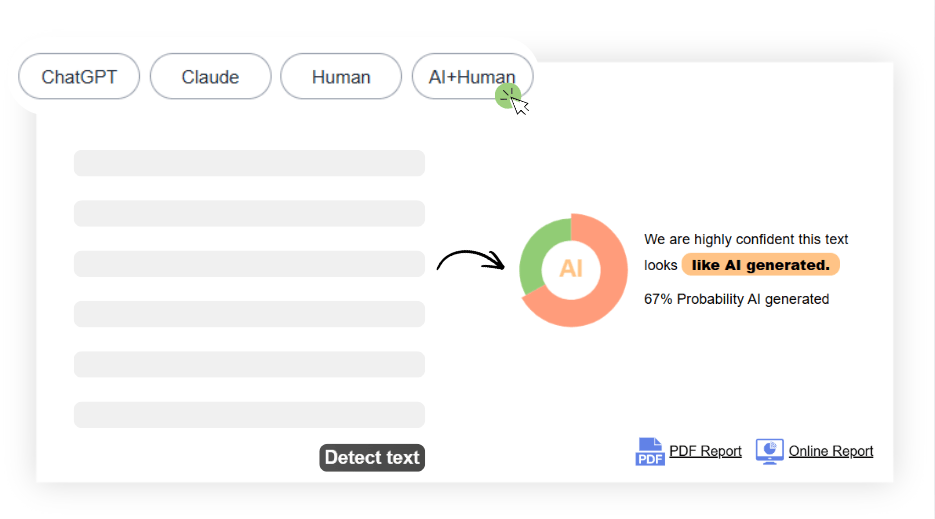Click the 'like AI generated.' highlighted label

point(761,265)
